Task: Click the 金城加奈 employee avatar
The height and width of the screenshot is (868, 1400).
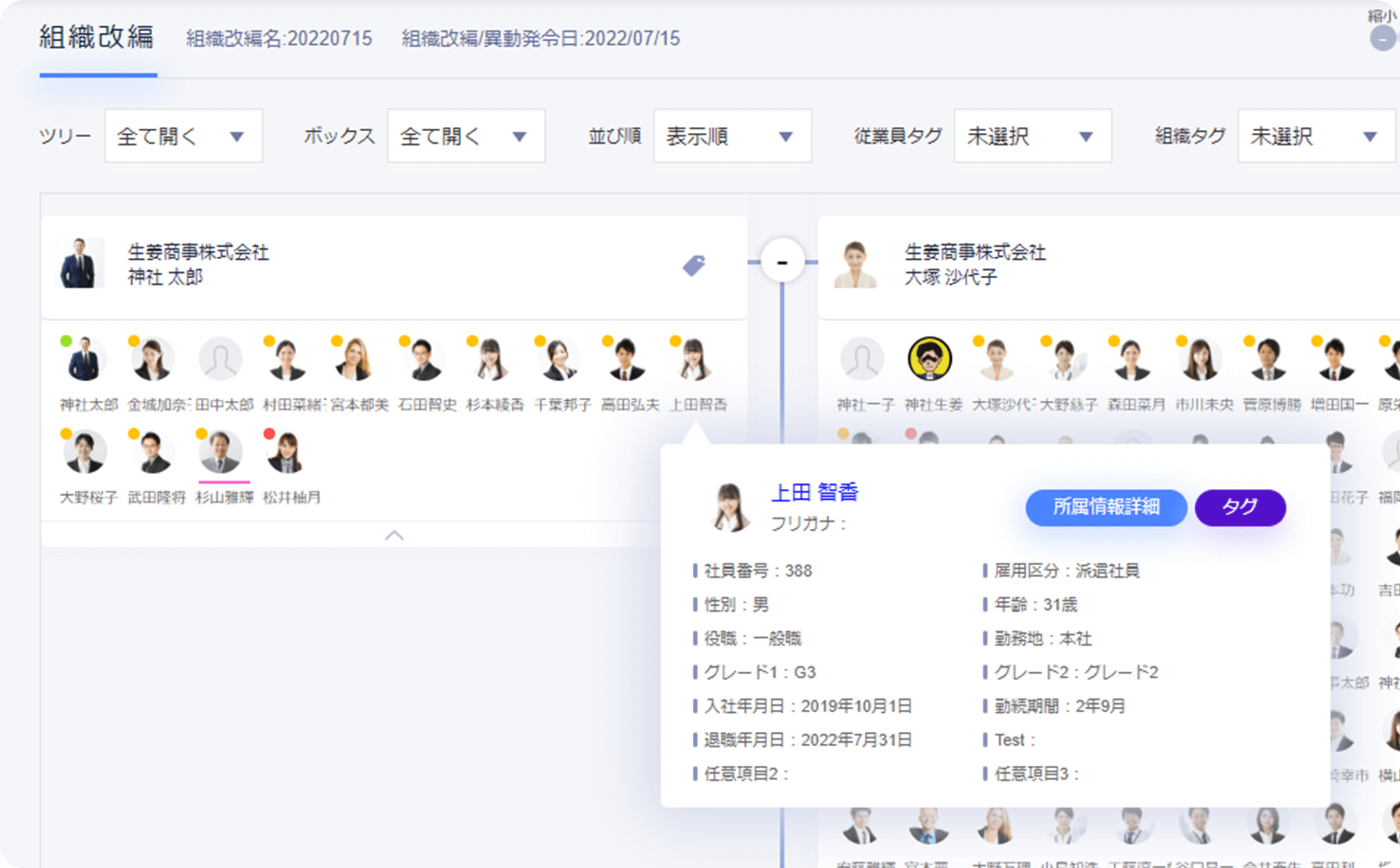Action: (152, 360)
